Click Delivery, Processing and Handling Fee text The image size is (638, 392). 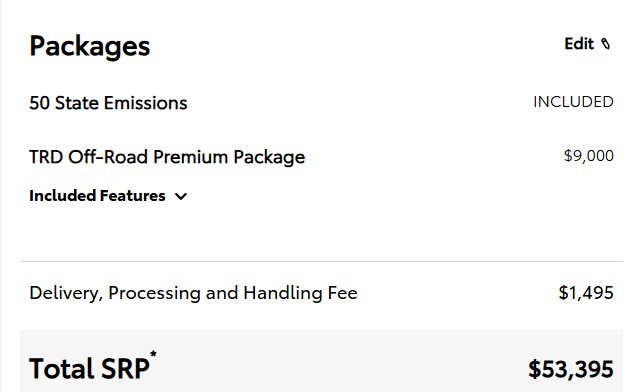pyautogui.click(x=193, y=293)
